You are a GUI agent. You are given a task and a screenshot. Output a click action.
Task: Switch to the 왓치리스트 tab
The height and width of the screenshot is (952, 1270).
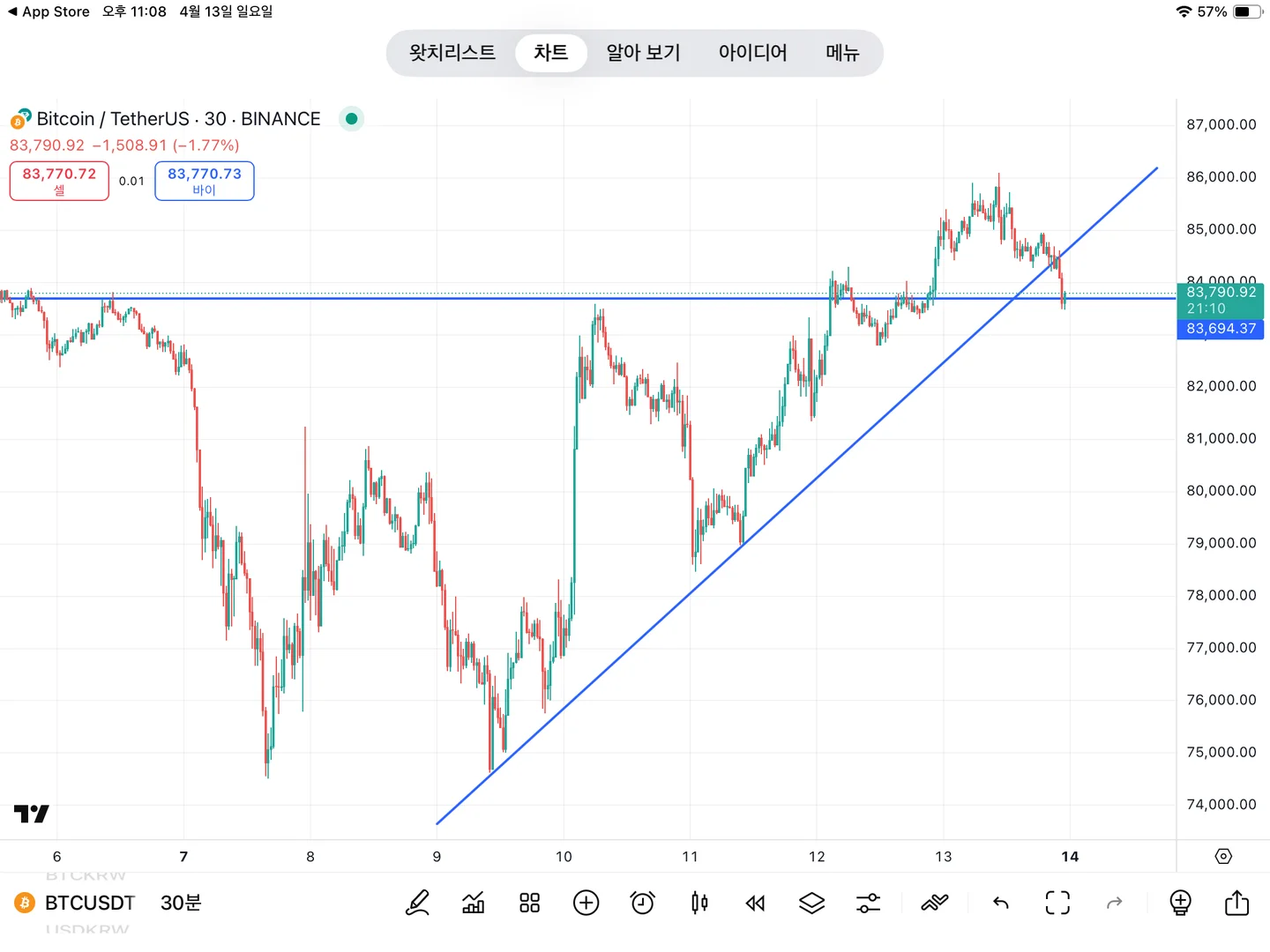tap(452, 53)
